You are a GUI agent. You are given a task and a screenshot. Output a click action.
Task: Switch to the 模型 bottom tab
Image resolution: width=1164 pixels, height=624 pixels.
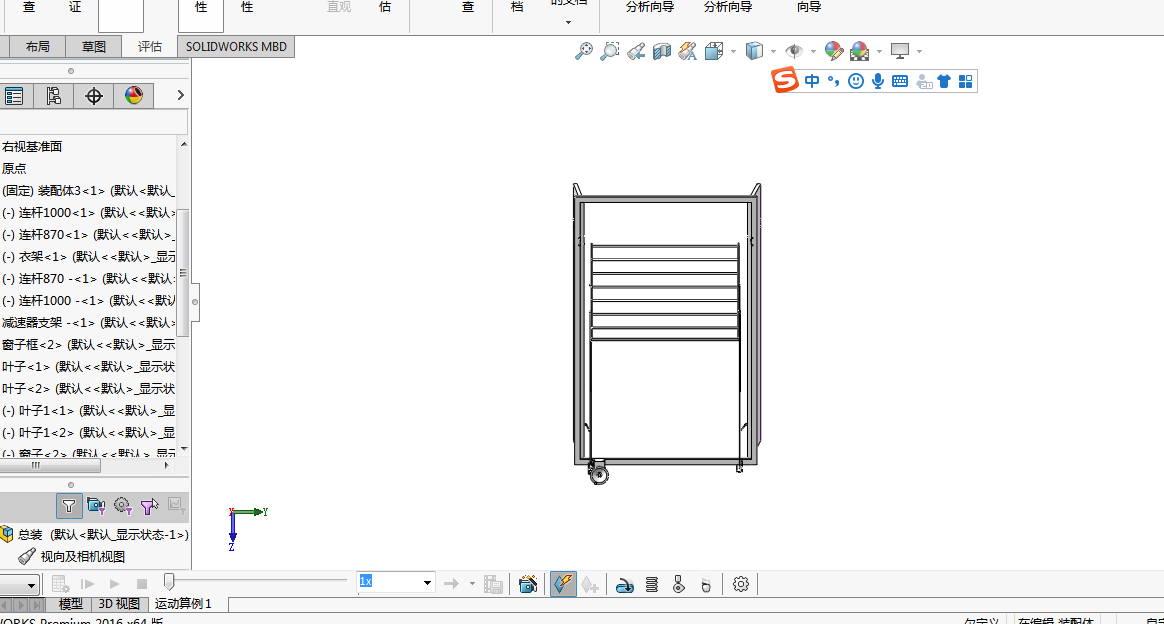point(71,604)
